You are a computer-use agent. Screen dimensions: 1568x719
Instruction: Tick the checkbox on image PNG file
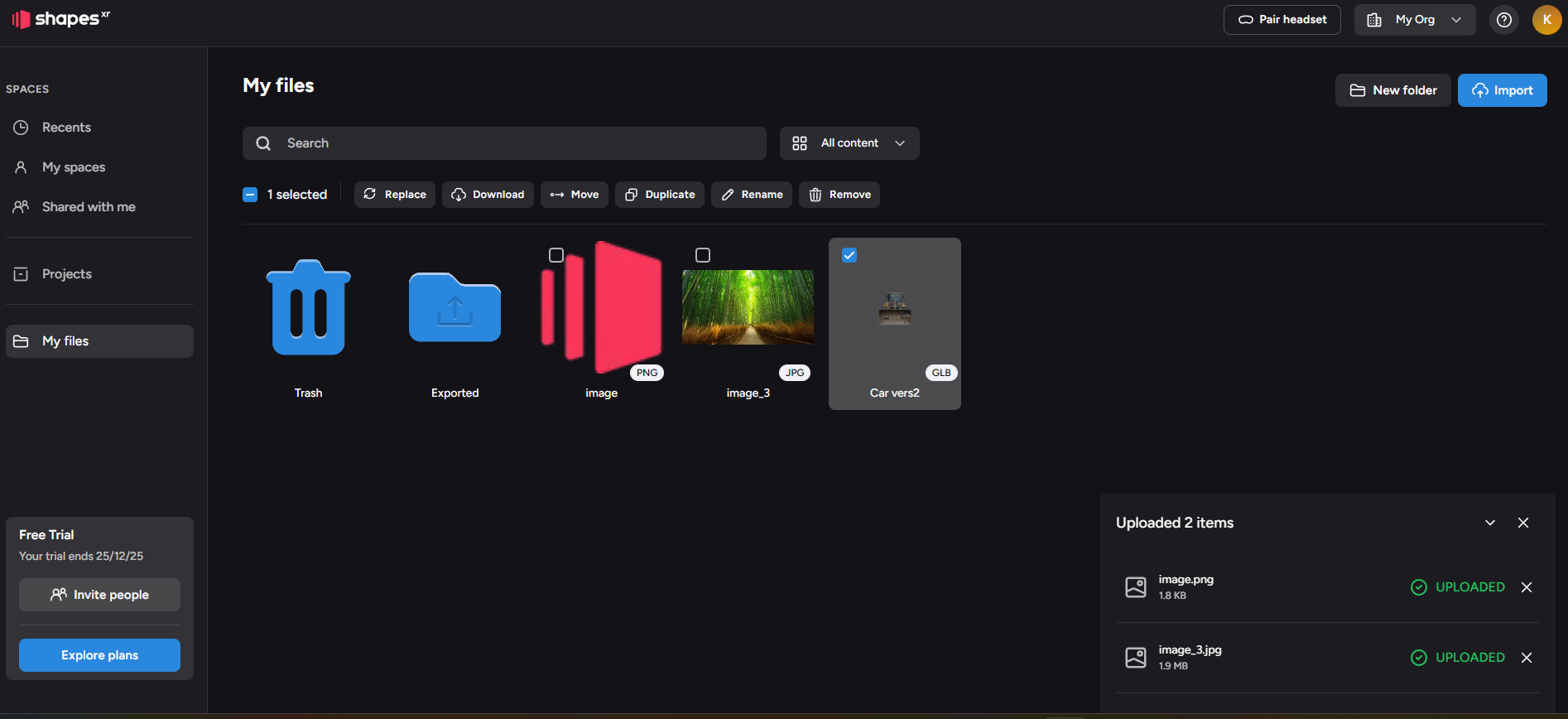556,255
